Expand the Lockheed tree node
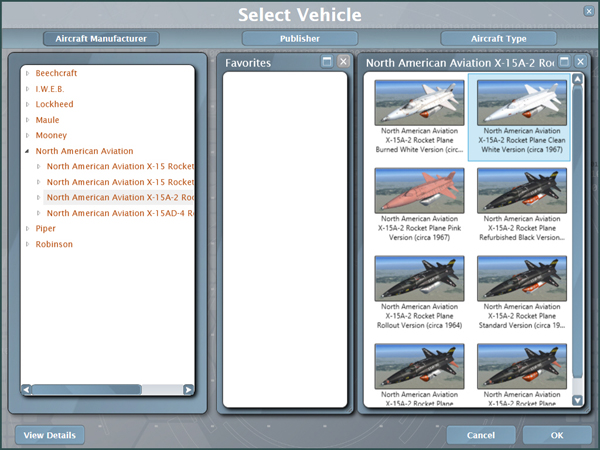The height and width of the screenshot is (450, 600). tap(28, 104)
